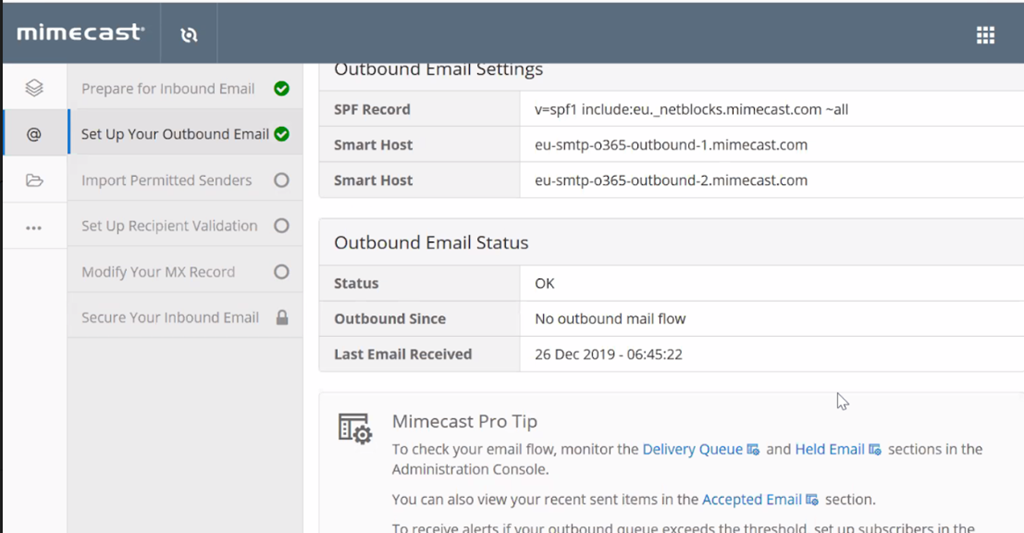This screenshot has height=533, width=1024.
Task: Click the Mimecast logo
Action: 80,33
